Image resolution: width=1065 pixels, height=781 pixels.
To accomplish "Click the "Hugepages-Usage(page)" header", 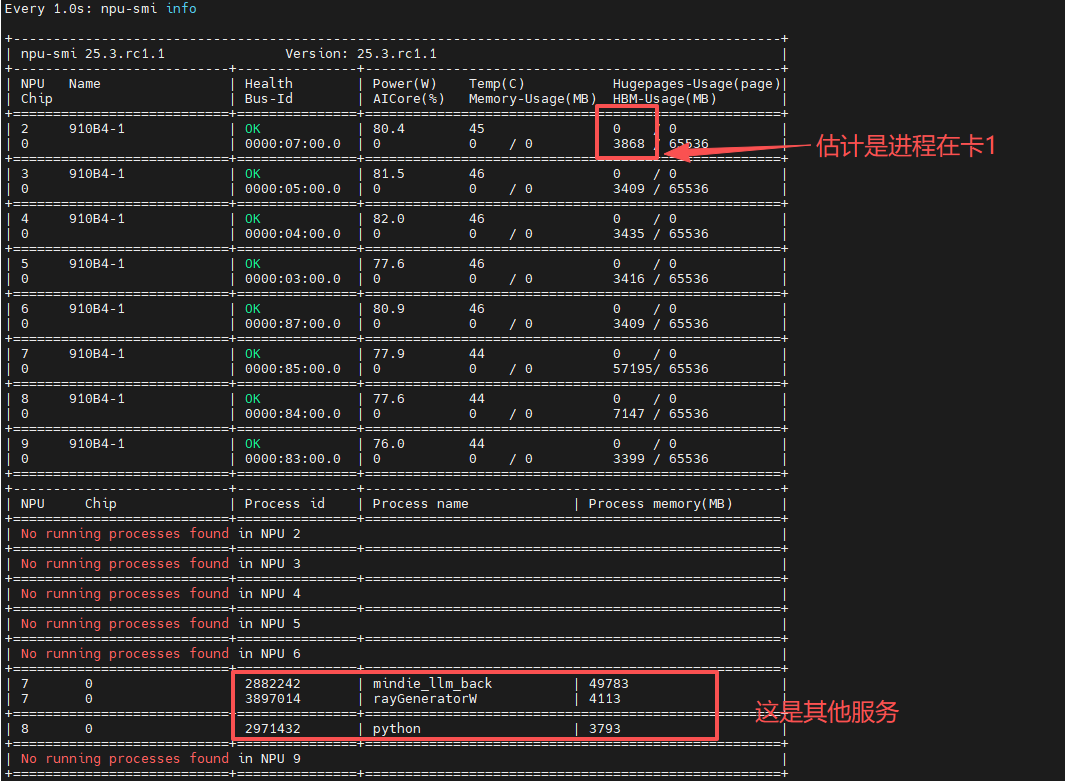I will coord(696,84).
